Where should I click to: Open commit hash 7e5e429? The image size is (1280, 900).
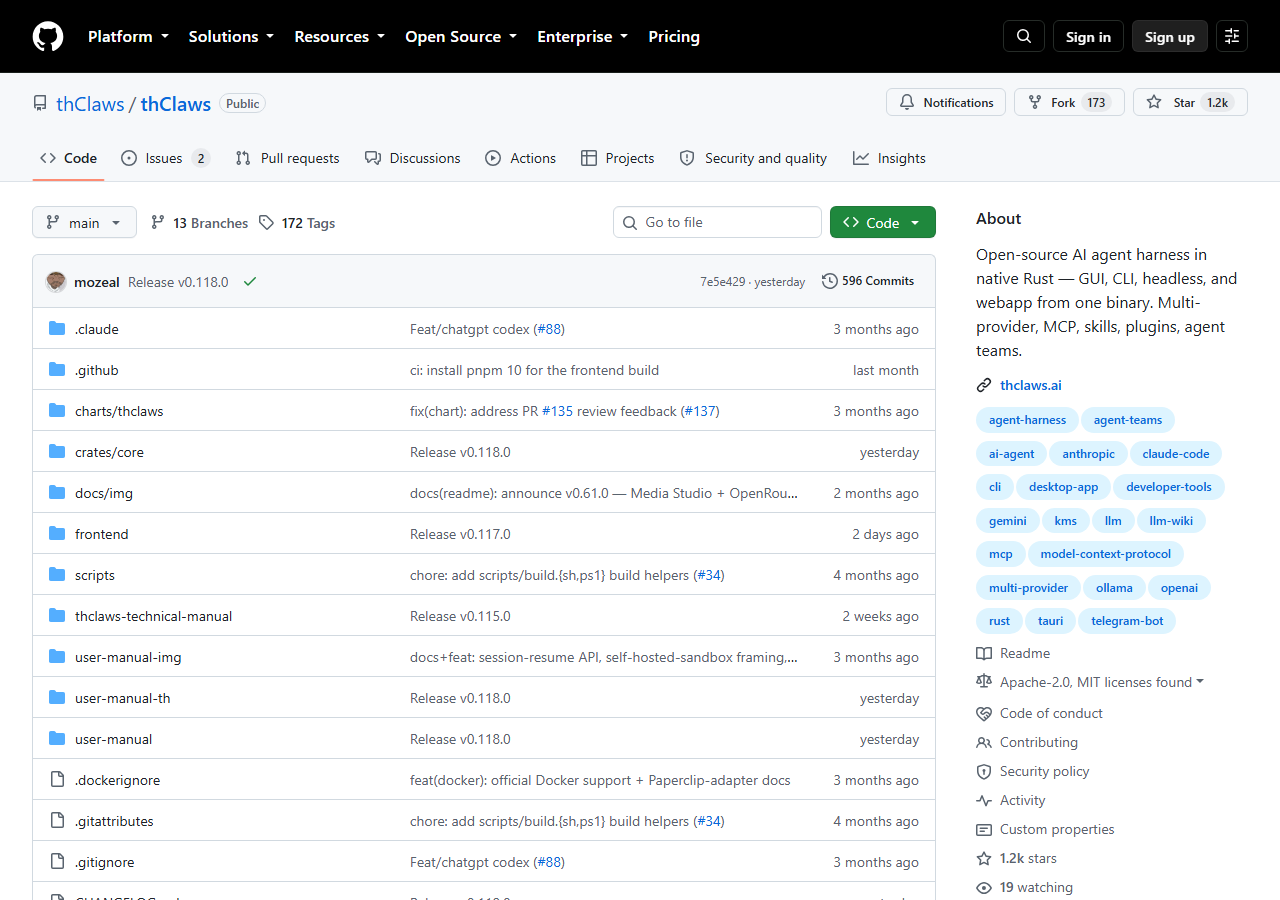722,282
